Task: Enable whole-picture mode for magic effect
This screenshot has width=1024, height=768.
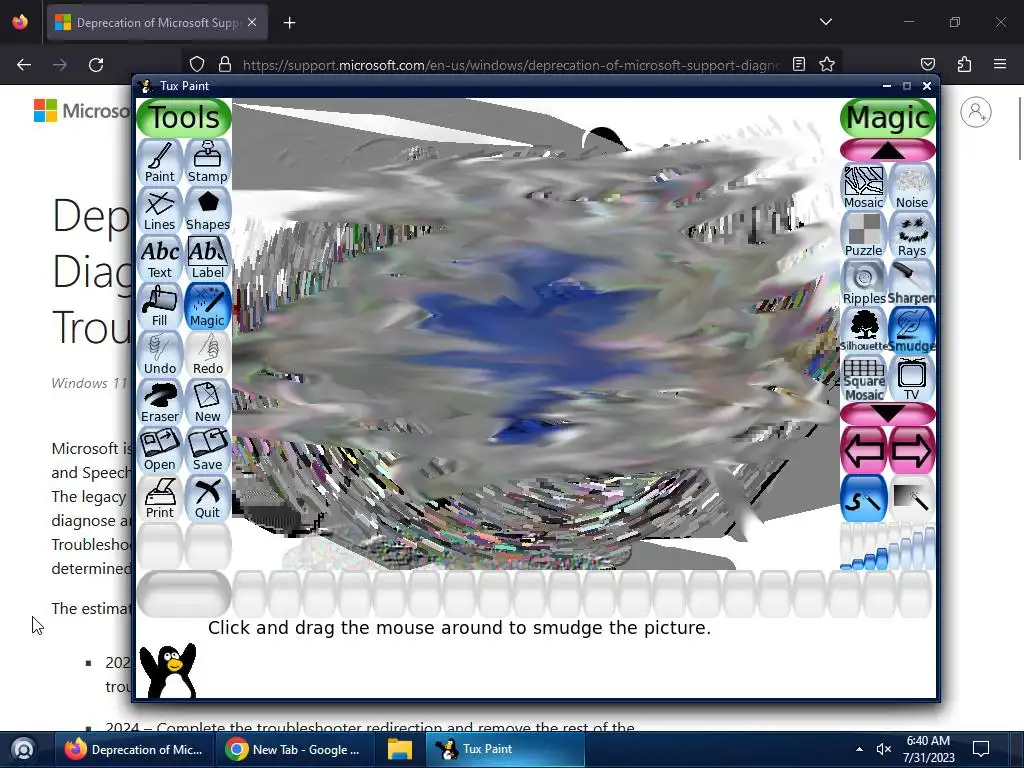Action: (912, 499)
